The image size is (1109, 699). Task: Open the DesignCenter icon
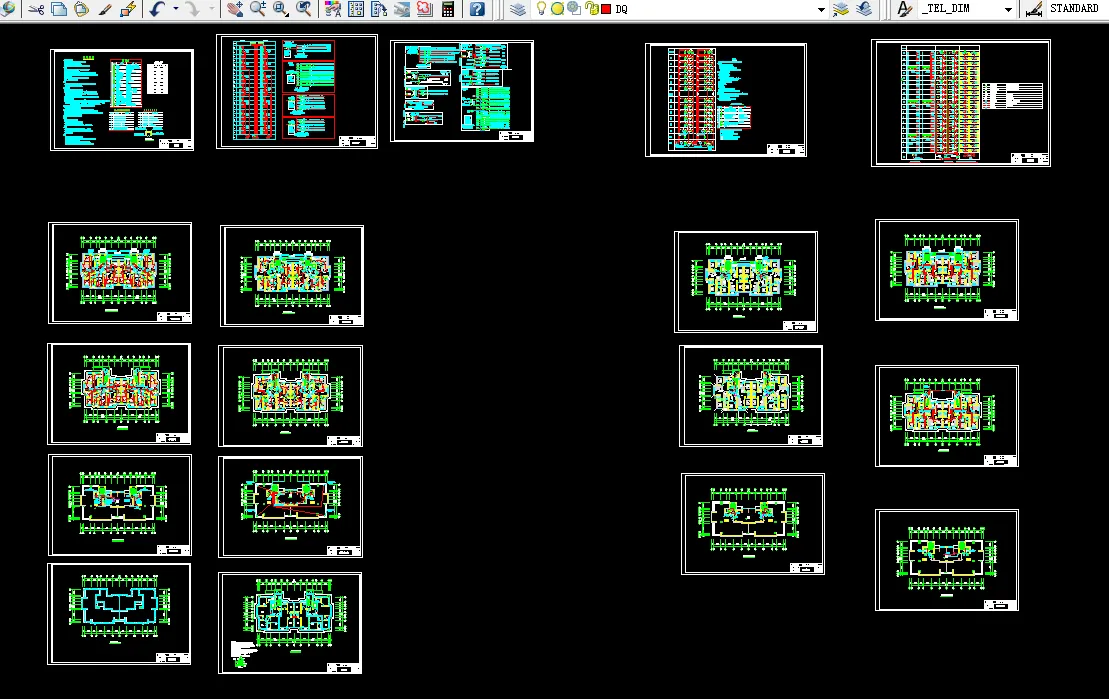356,9
